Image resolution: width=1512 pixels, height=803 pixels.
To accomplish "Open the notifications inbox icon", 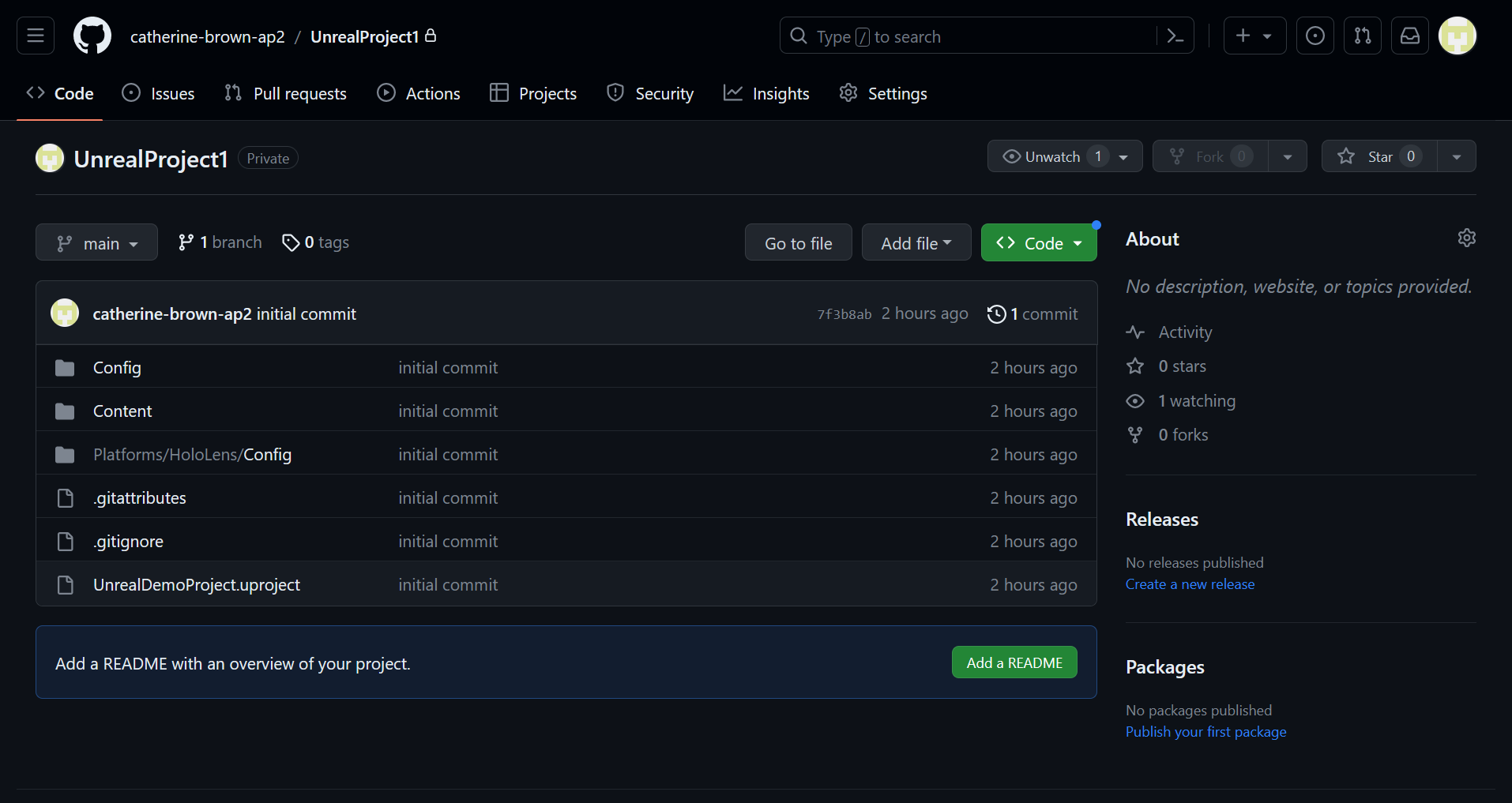I will click(x=1410, y=36).
